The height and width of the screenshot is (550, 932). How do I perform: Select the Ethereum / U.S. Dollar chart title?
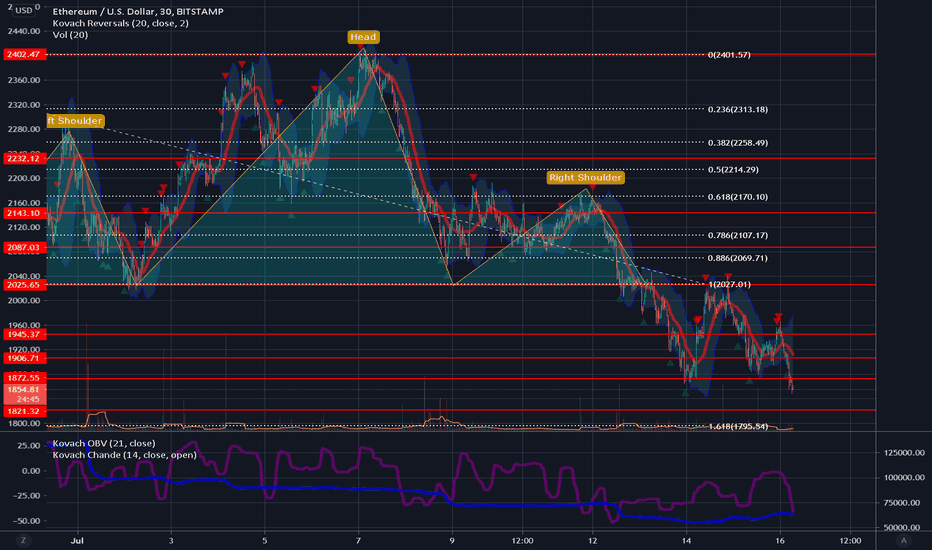click(138, 11)
